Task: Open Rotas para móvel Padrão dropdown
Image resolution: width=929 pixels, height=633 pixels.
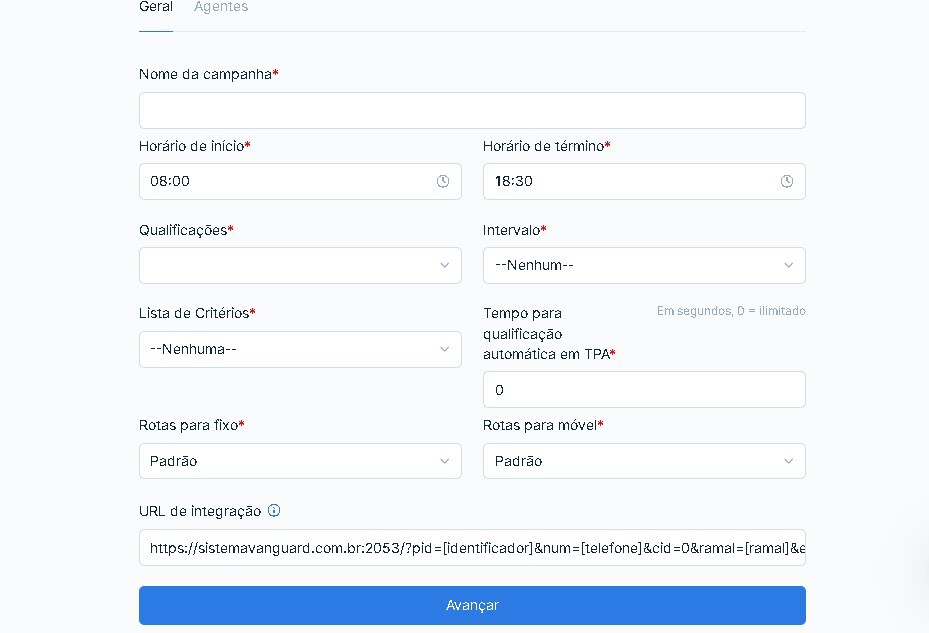Action: pos(644,461)
